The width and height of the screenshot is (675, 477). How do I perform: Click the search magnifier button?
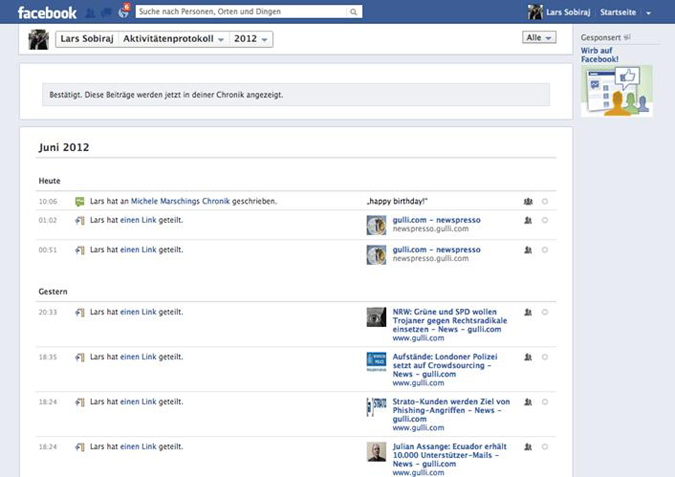[x=353, y=12]
